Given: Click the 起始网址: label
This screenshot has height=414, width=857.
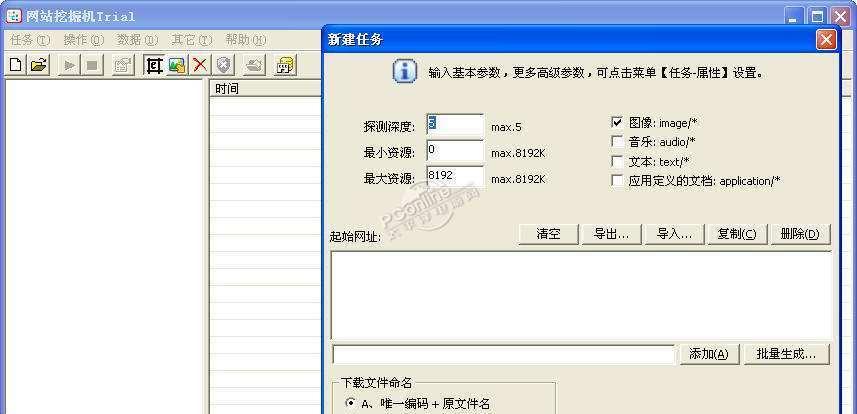Looking at the screenshot, I should click(356, 236).
